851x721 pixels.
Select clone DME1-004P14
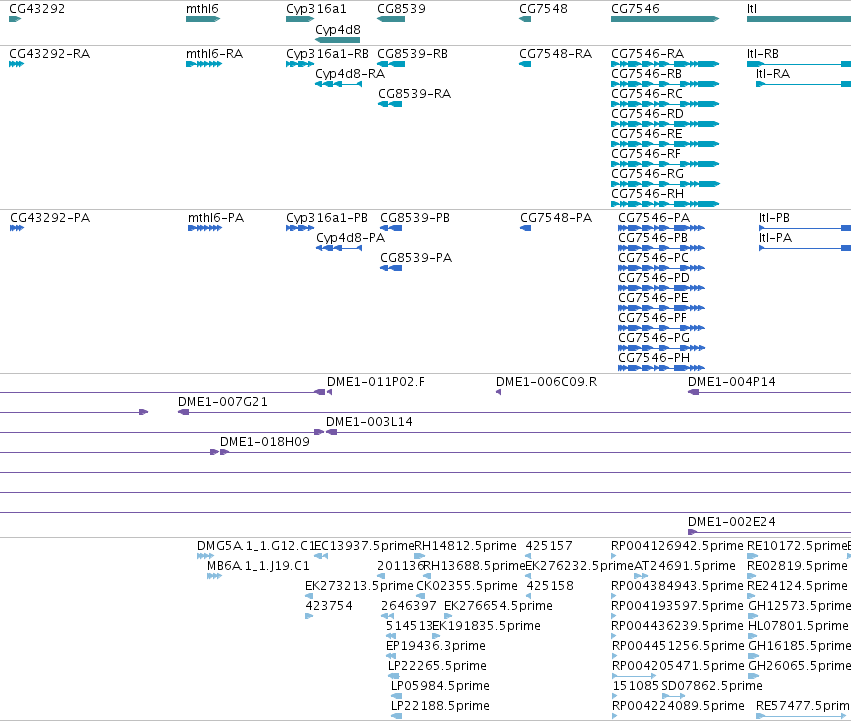(x=769, y=392)
